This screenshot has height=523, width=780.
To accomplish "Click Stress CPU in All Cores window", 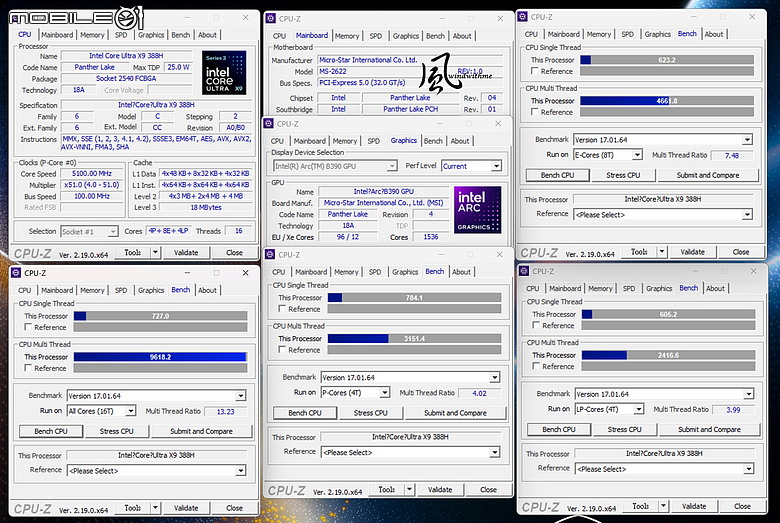I will click(116, 431).
